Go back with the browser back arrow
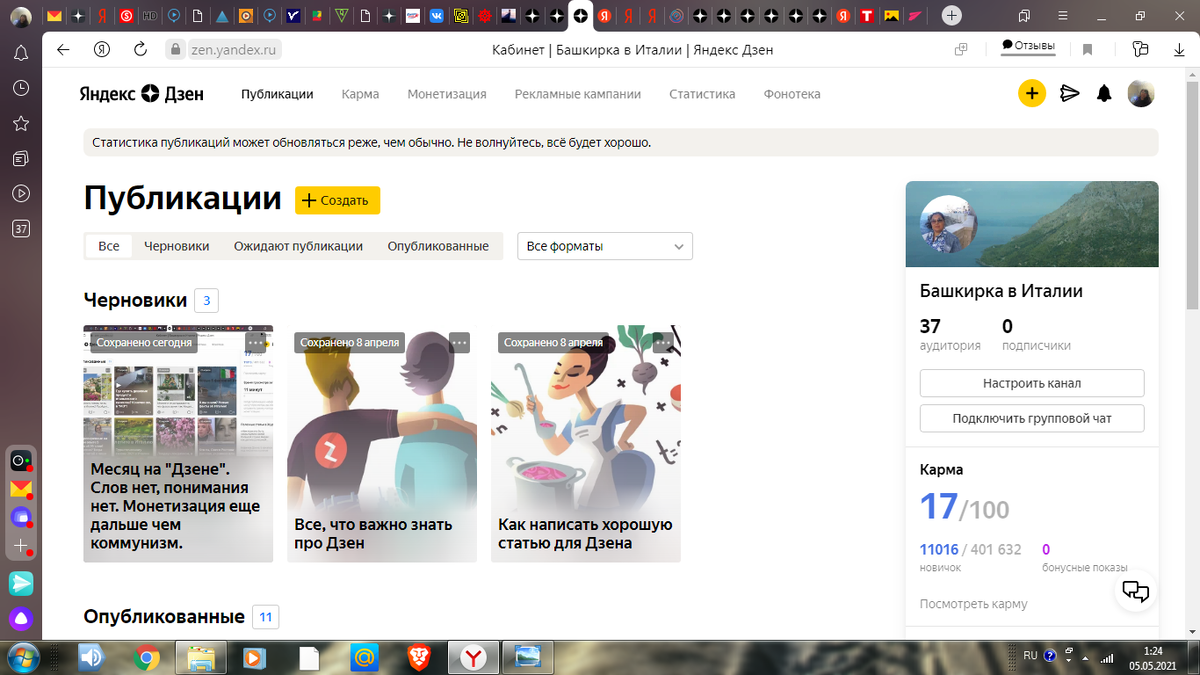The width and height of the screenshot is (1200, 675). 63,49
